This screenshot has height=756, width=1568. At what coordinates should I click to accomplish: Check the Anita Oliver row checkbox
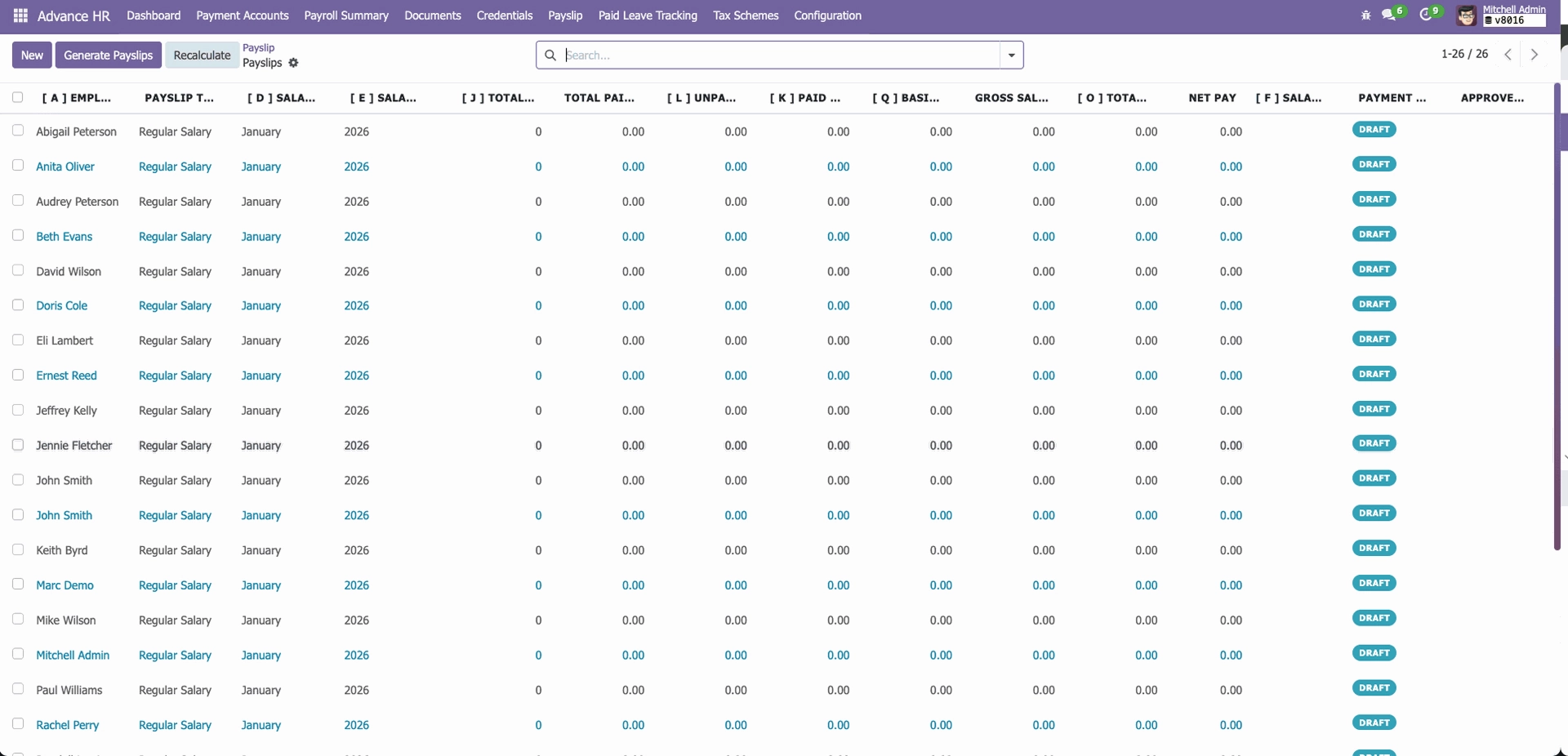[18, 166]
